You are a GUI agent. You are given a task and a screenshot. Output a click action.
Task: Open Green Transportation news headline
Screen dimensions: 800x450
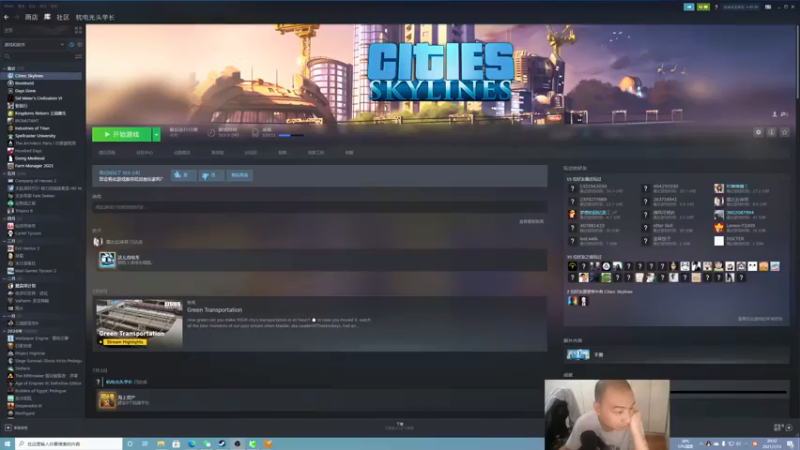(214, 310)
